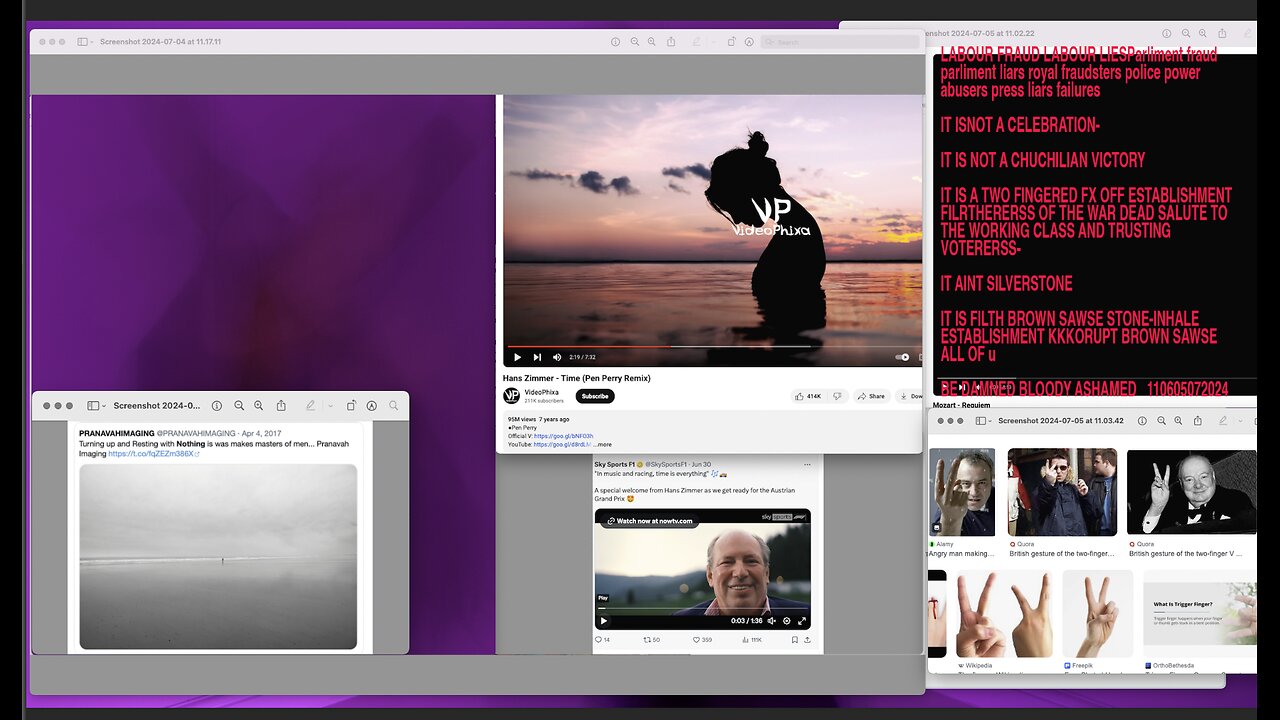This screenshot has width=1280, height=720.
Task: Click search field in Screenshot 11.17.11 window
Action: (x=839, y=42)
